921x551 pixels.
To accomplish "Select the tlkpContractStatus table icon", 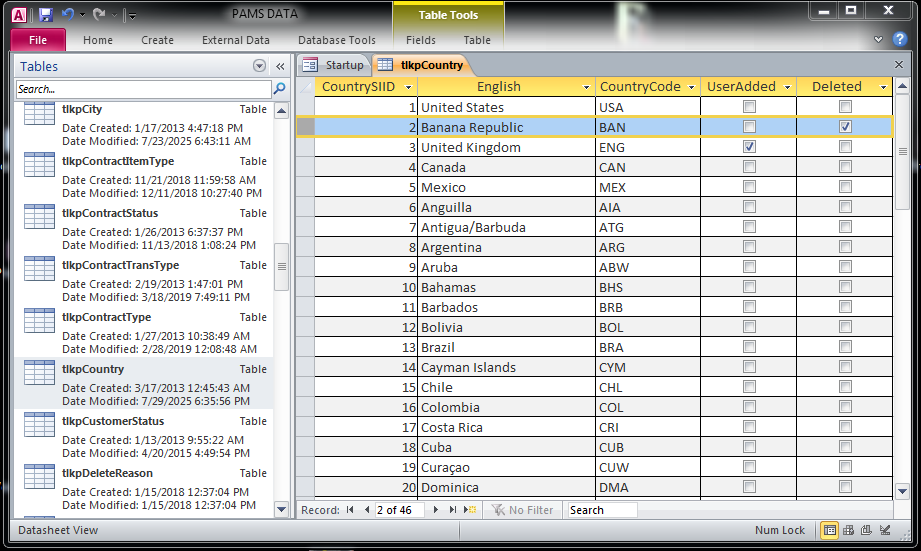I will [x=39, y=217].
